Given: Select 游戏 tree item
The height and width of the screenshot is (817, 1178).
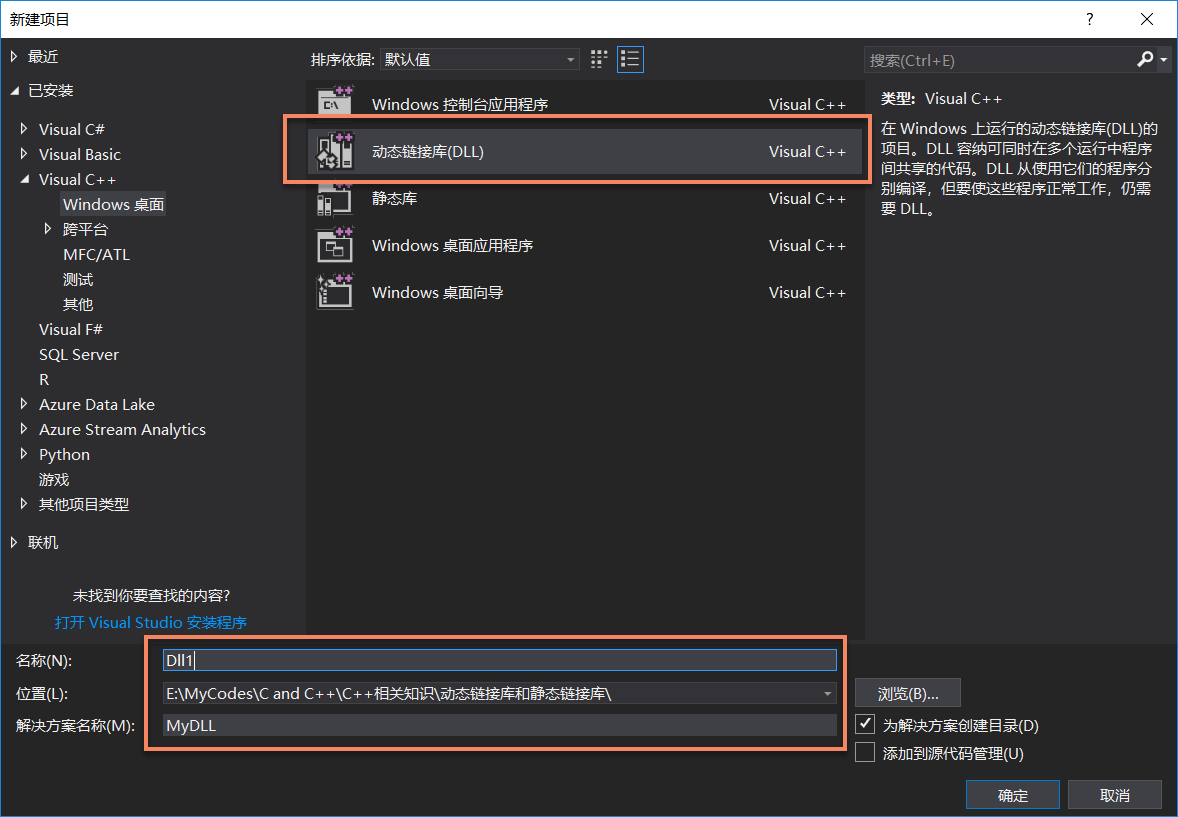Looking at the screenshot, I should pyautogui.click(x=54, y=480).
